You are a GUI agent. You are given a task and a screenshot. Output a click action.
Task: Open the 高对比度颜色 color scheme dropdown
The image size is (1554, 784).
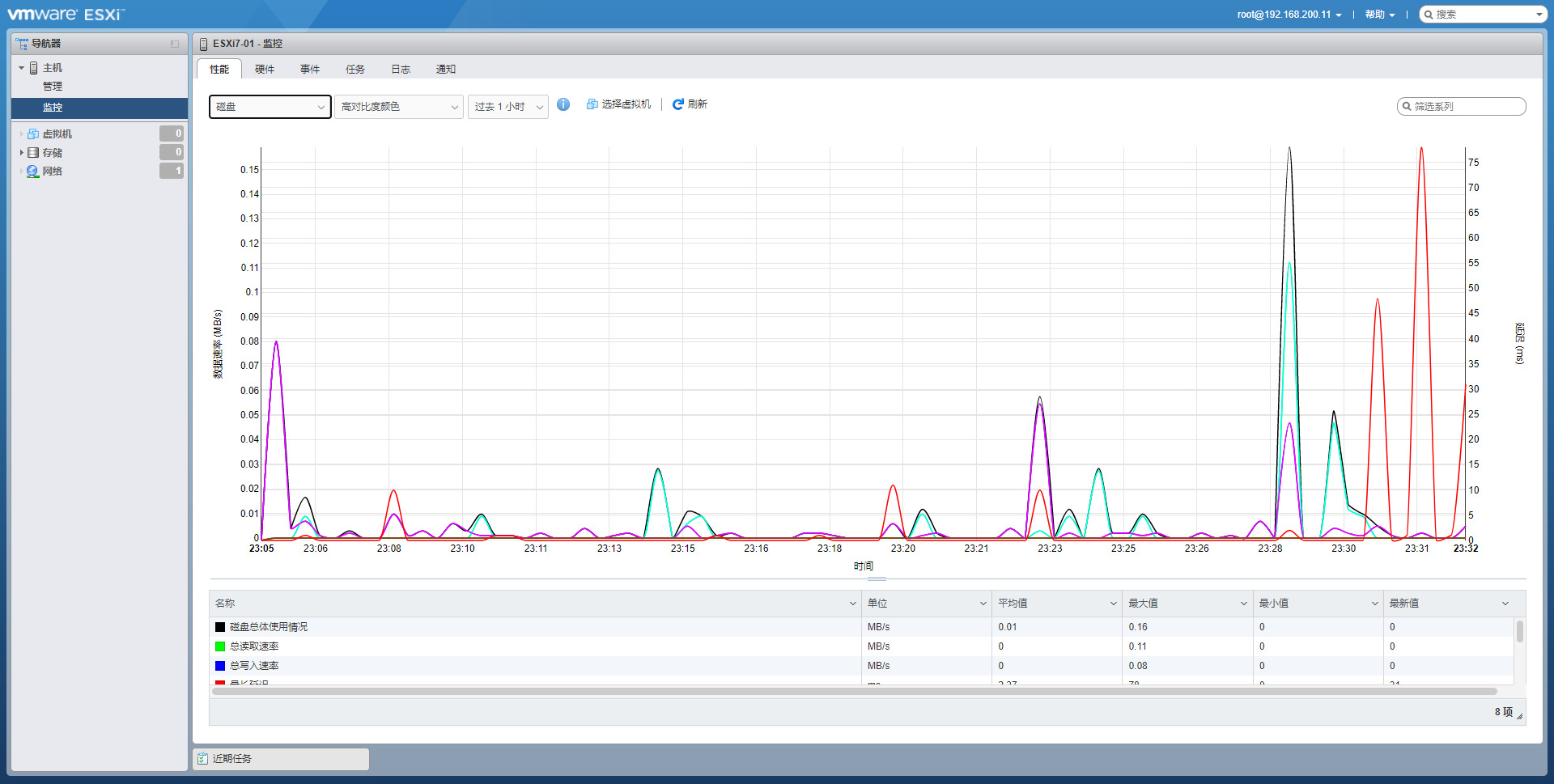(x=399, y=107)
